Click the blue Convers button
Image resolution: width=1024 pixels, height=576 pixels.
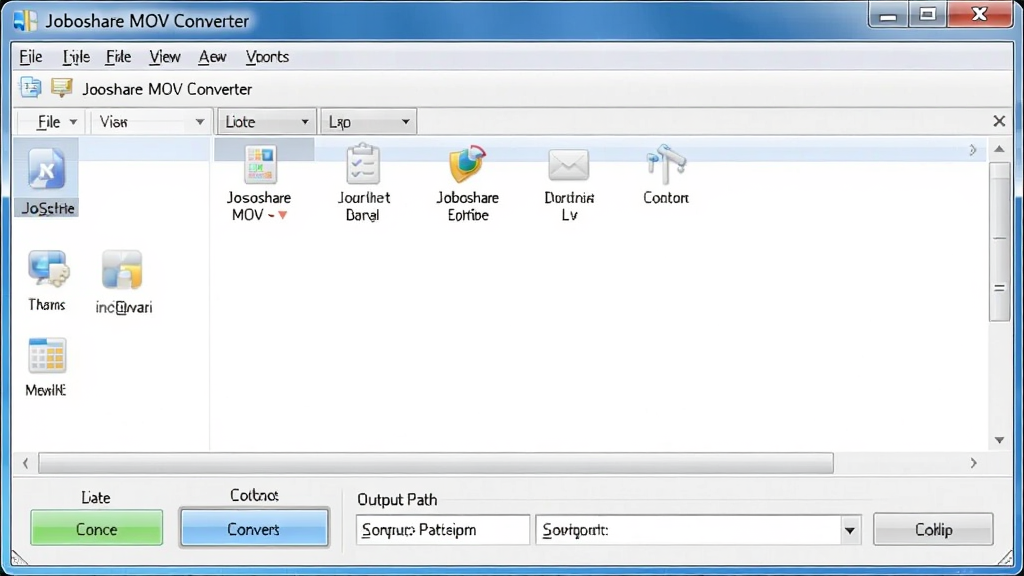[254, 528]
